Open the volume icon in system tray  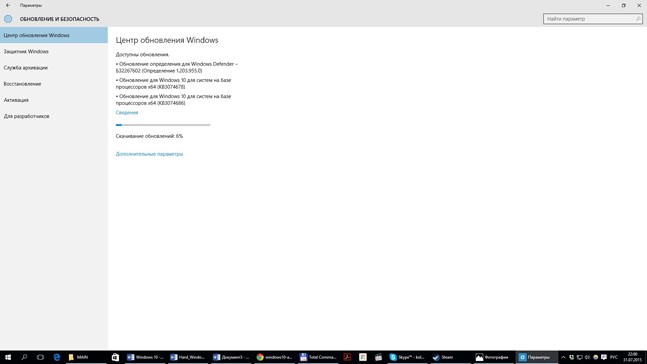588,357
